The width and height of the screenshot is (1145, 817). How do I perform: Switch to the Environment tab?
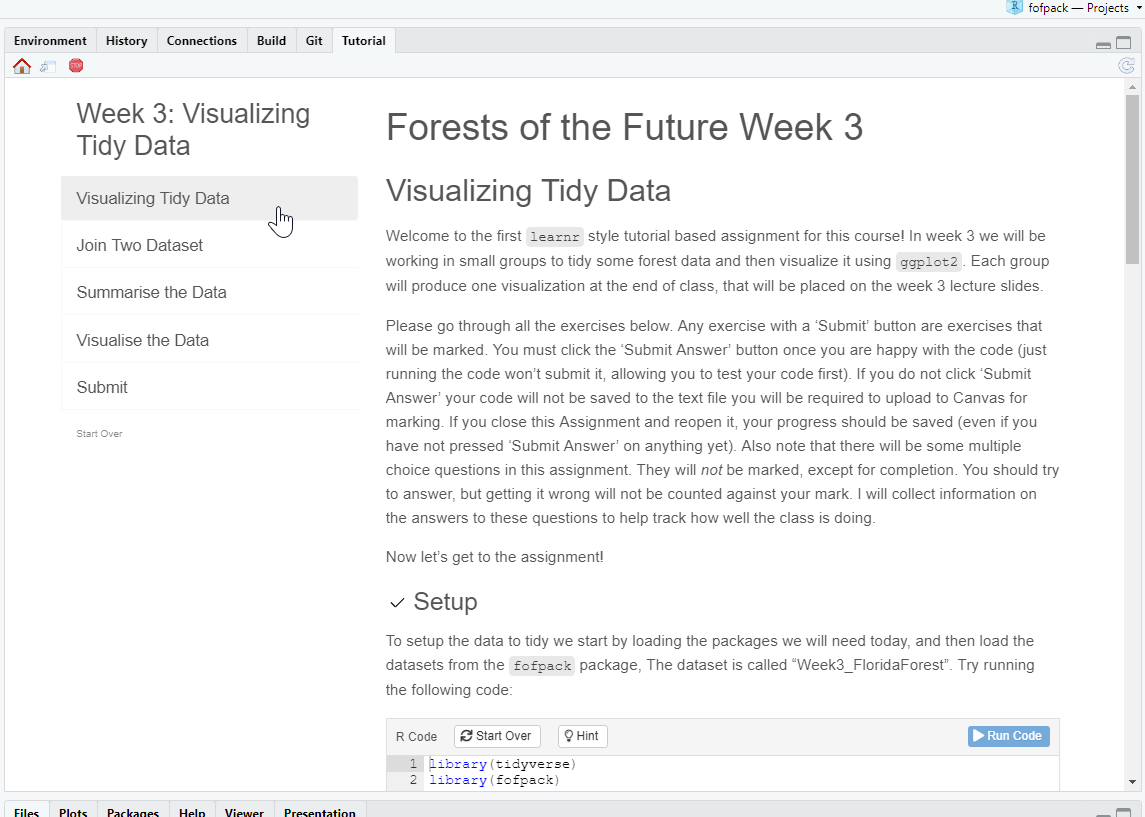point(50,41)
